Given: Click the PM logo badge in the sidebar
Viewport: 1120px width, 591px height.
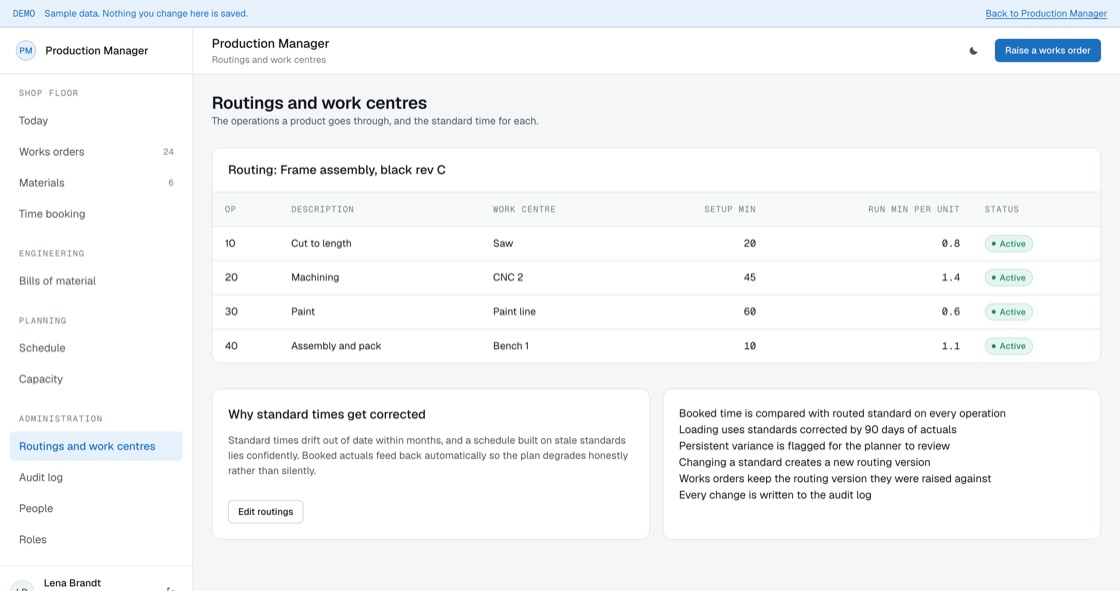Looking at the screenshot, I should [x=26, y=51].
